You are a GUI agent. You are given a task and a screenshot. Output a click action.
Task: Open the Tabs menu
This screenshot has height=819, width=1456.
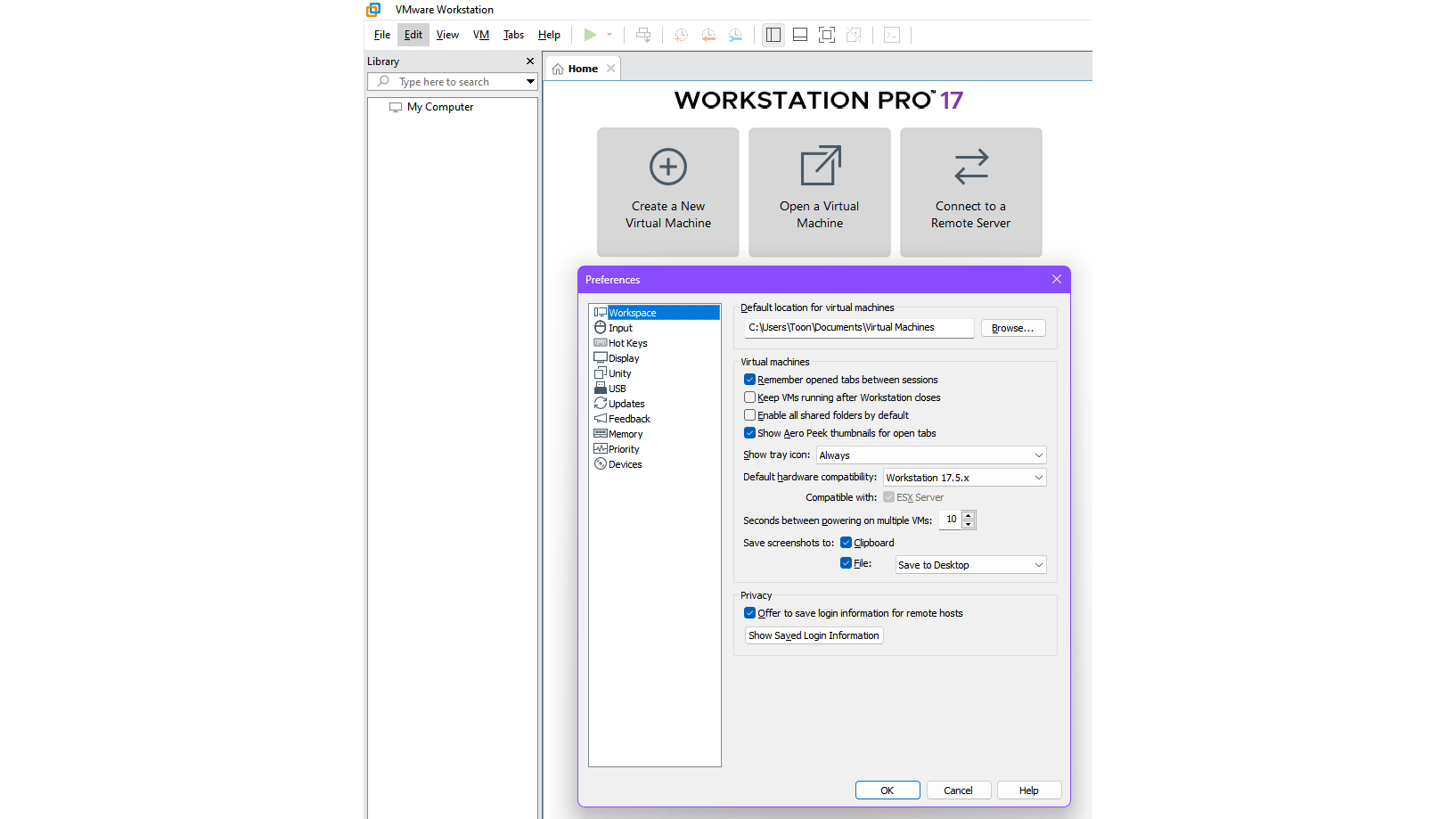tap(513, 35)
